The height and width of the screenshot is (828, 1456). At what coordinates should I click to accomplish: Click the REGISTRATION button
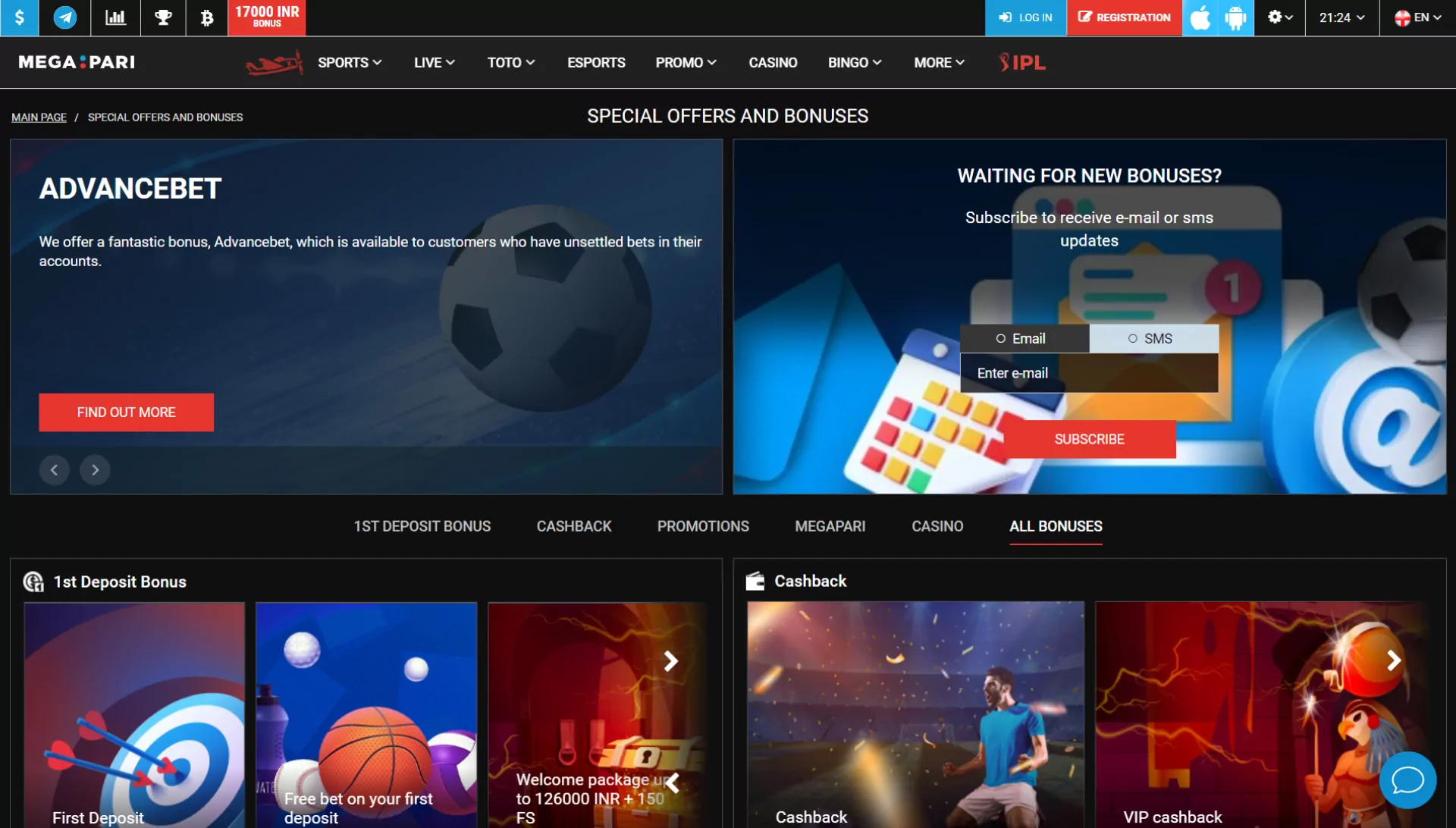[1124, 17]
